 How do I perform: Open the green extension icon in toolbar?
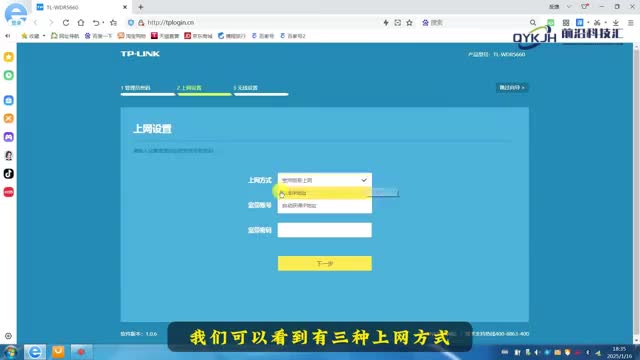click(551, 23)
